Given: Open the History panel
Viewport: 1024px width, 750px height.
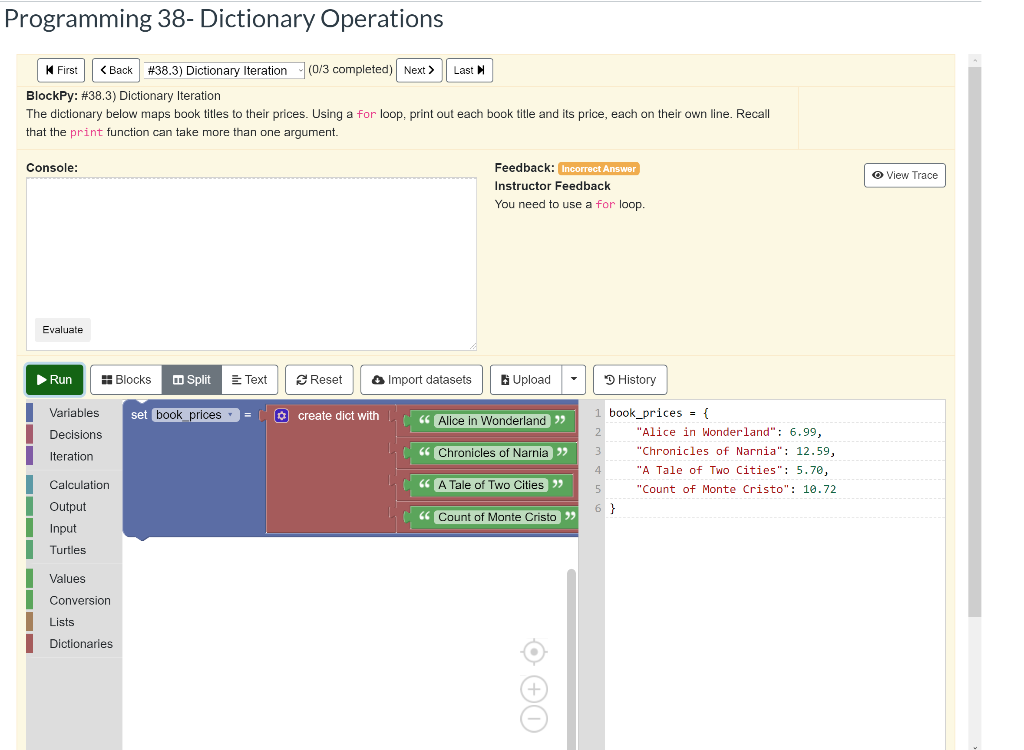Looking at the screenshot, I should [630, 380].
